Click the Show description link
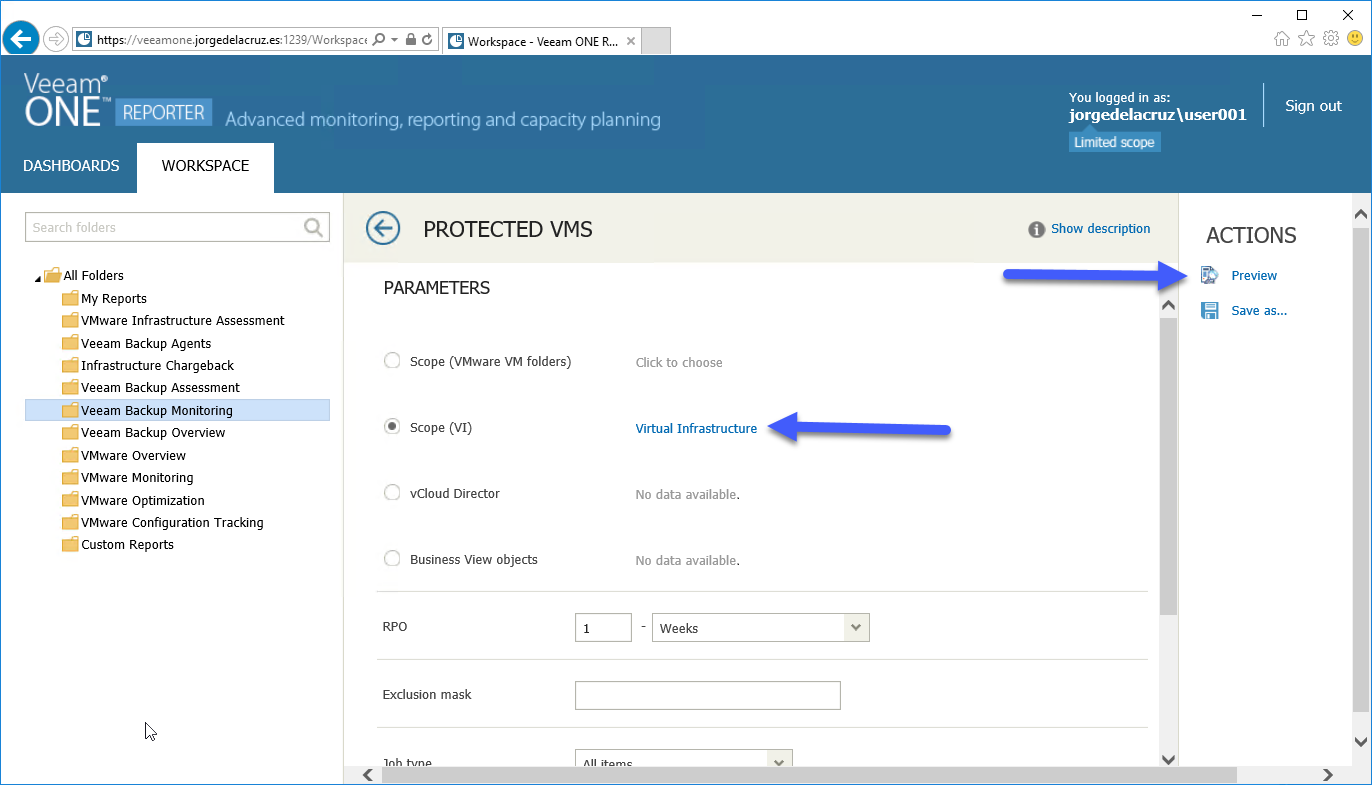1372x785 pixels. pos(1100,229)
